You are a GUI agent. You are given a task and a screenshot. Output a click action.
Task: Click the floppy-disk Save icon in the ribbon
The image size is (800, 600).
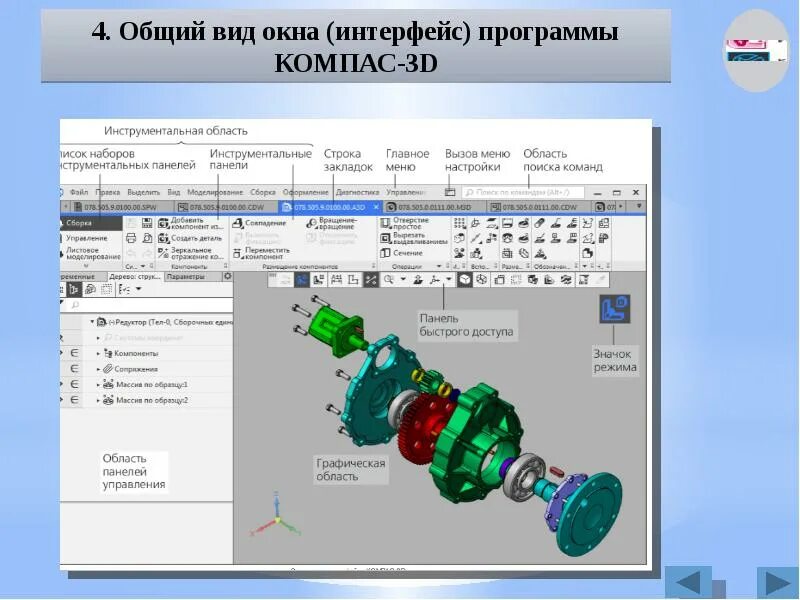tap(147, 223)
